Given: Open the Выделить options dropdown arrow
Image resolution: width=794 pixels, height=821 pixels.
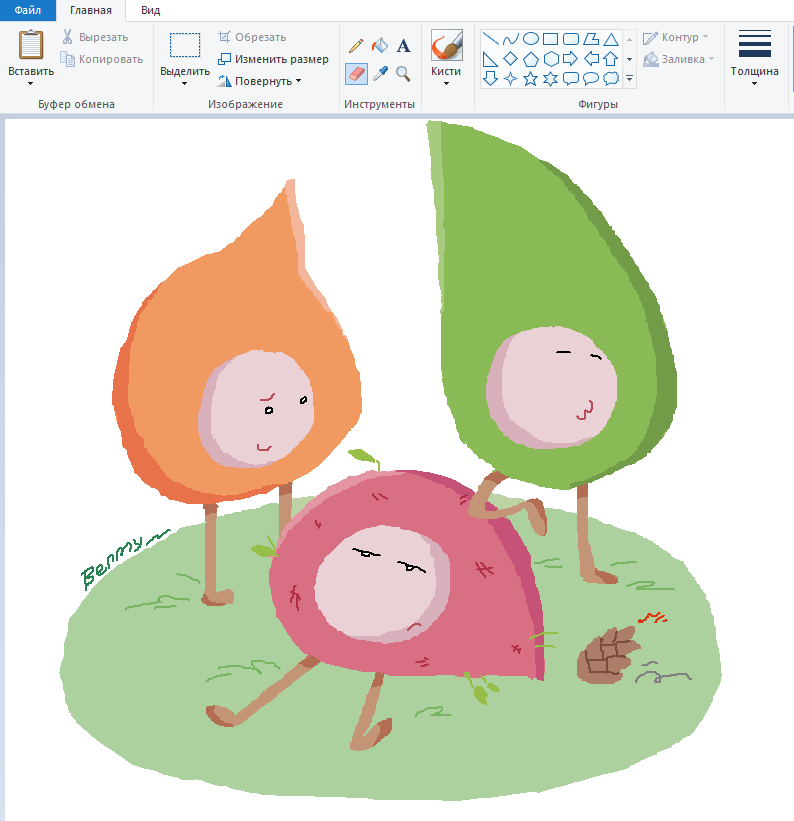Looking at the screenshot, I should coord(184,84).
